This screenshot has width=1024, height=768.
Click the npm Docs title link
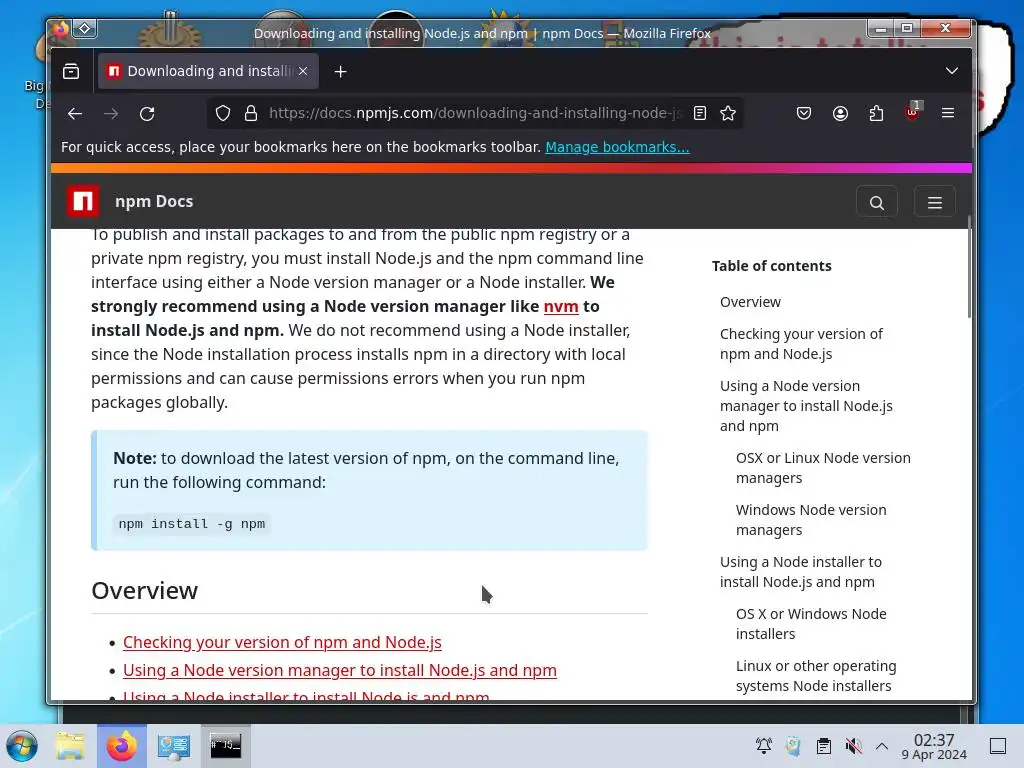[x=154, y=201]
